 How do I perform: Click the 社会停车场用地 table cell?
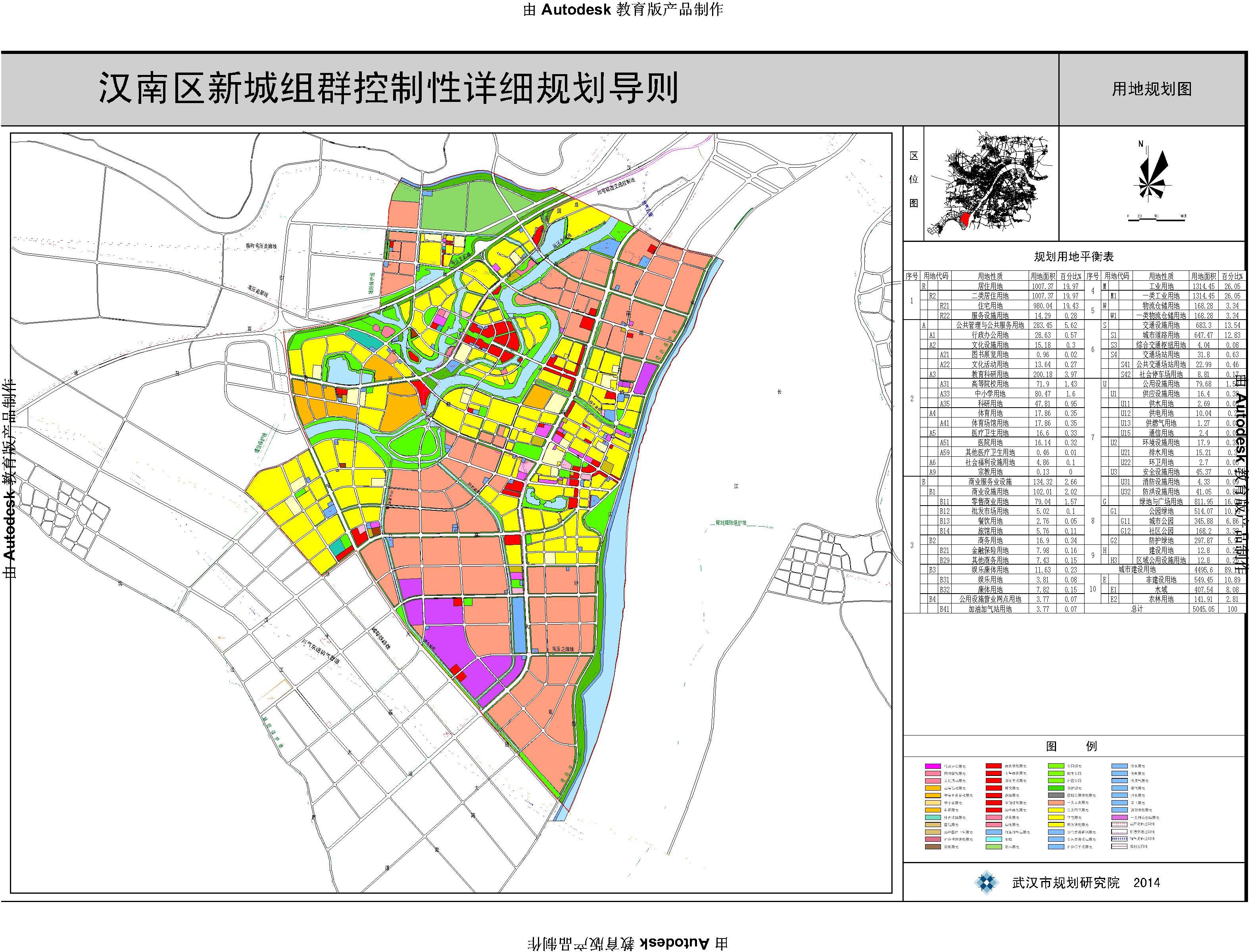pyautogui.click(x=1161, y=374)
